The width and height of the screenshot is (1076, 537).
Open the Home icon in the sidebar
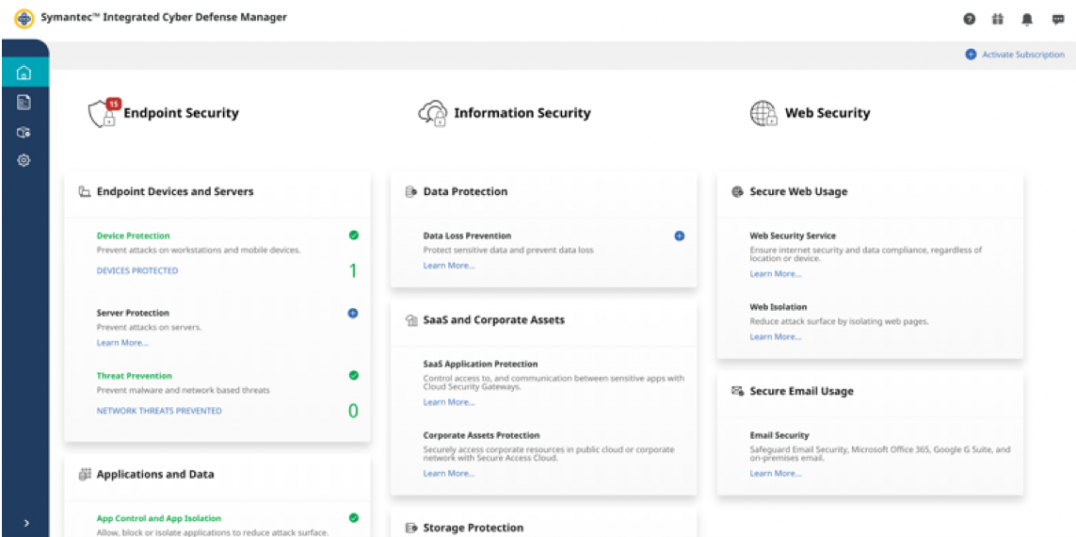pyautogui.click(x=24, y=73)
